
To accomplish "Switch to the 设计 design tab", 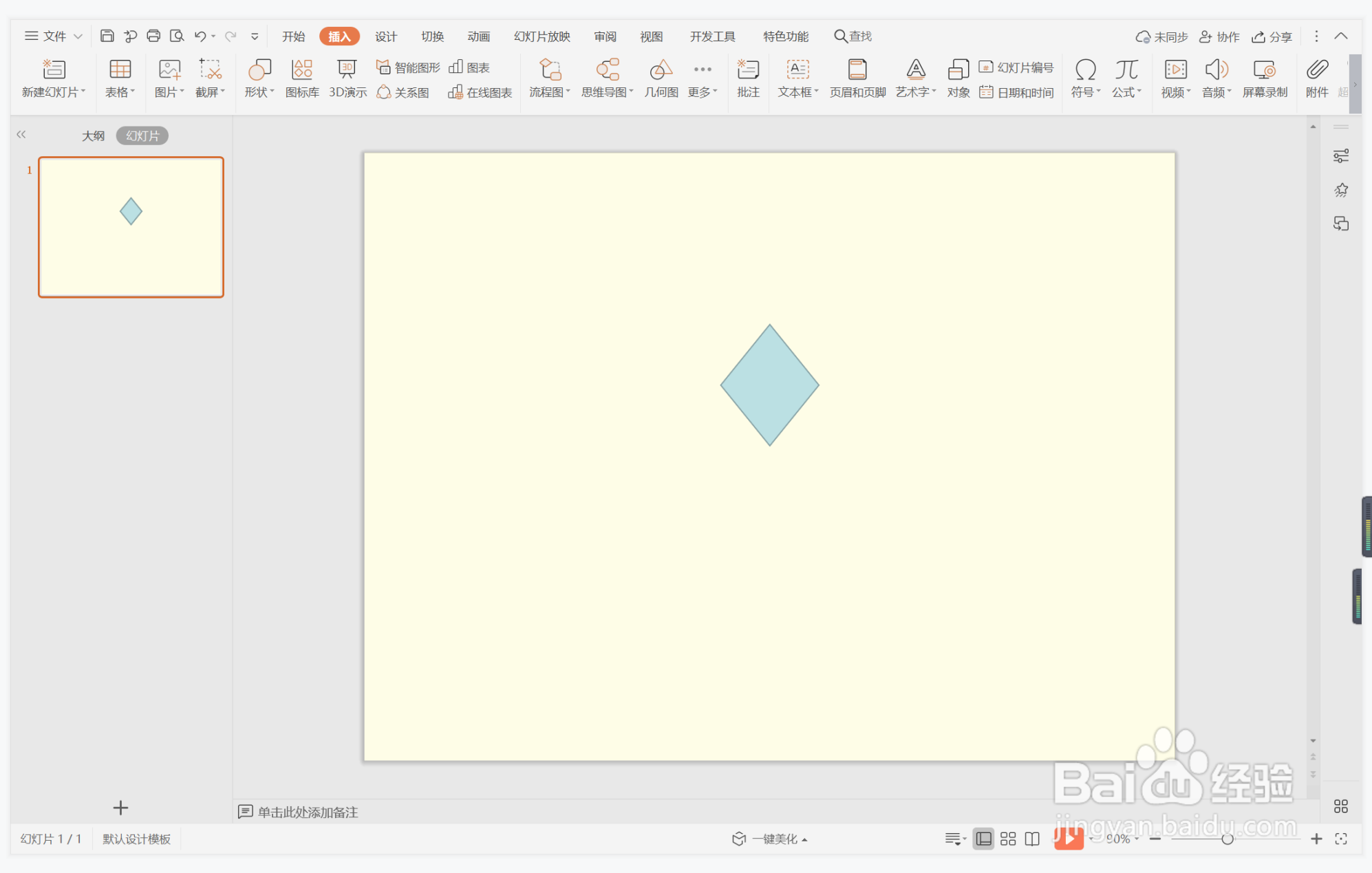I will click(385, 36).
